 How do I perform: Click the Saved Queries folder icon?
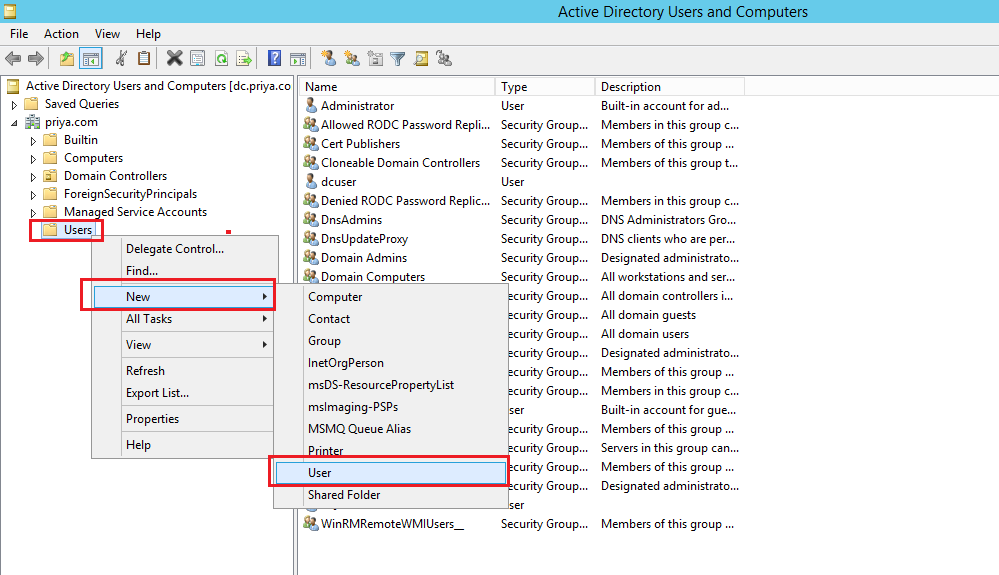coord(31,104)
